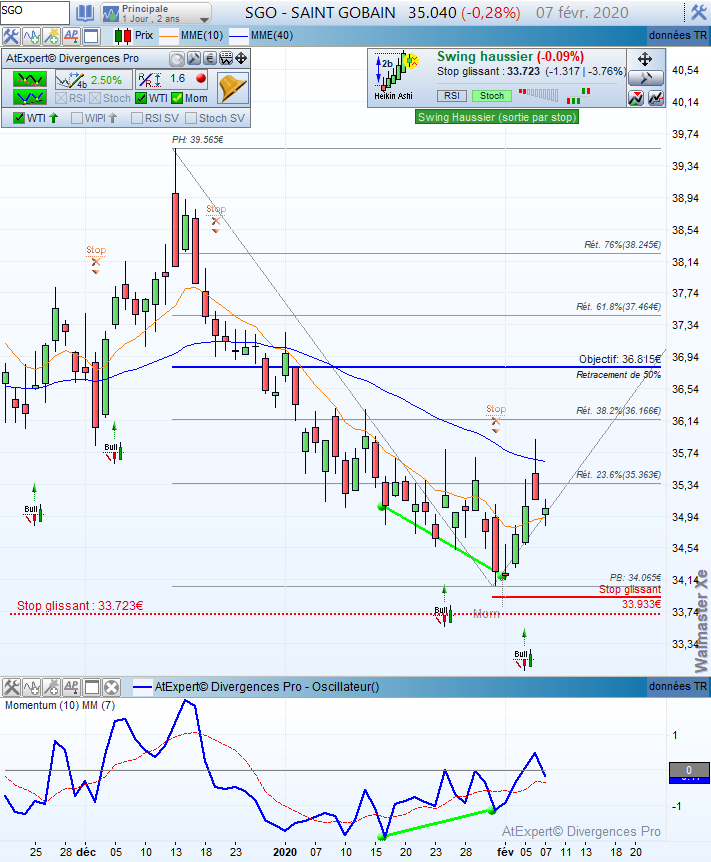The height and width of the screenshot is (862, 711).
Task: Open Divergences Pro panel settings tools
Action: [x=194, y=59]
